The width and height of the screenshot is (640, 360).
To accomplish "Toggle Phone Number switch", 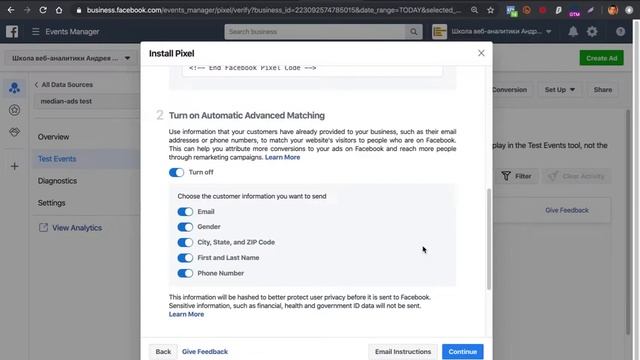I will pyautogui.click(x=185, y=273).
